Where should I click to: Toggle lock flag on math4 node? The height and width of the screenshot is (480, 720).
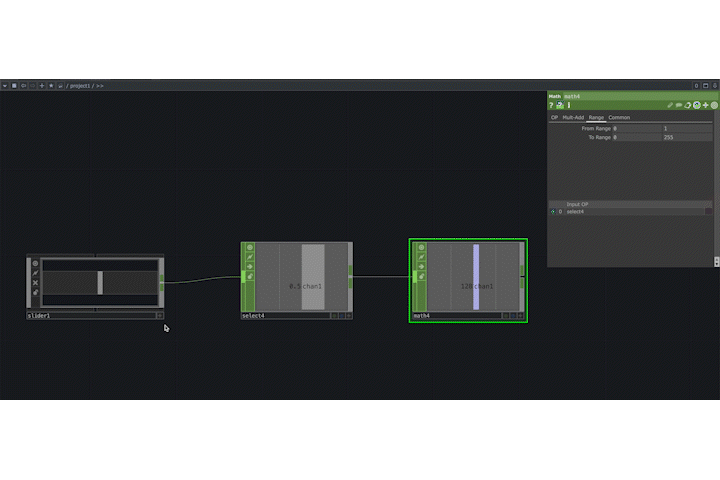[x=421, y=276]
